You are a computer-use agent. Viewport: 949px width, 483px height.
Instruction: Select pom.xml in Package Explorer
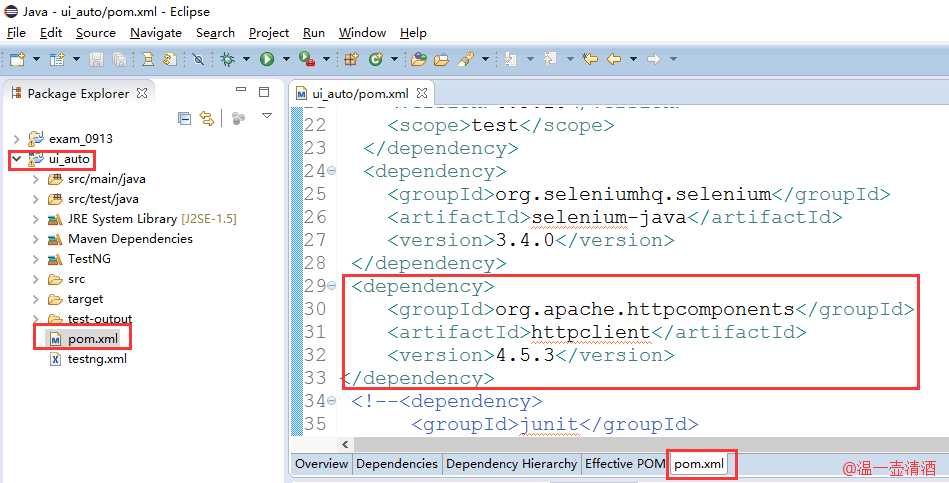click(93, 339)
